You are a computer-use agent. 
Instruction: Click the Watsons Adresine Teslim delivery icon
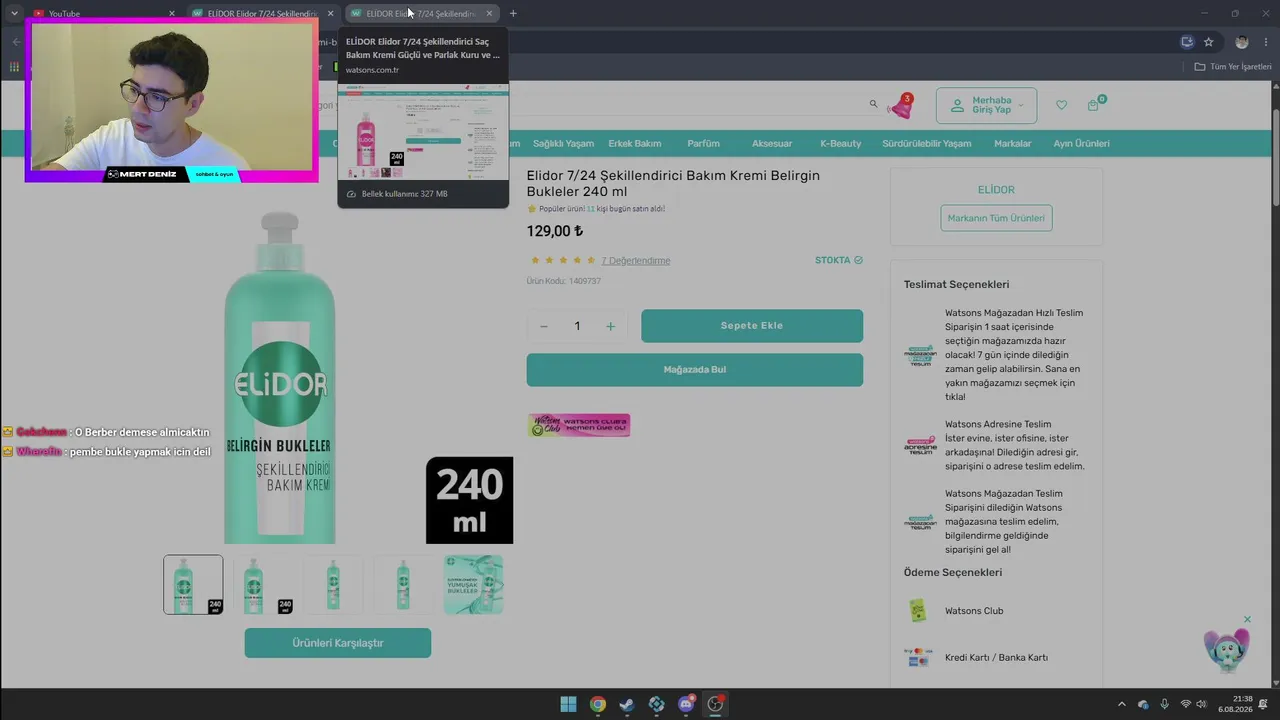pyautogui.click(x=920, y=445)
